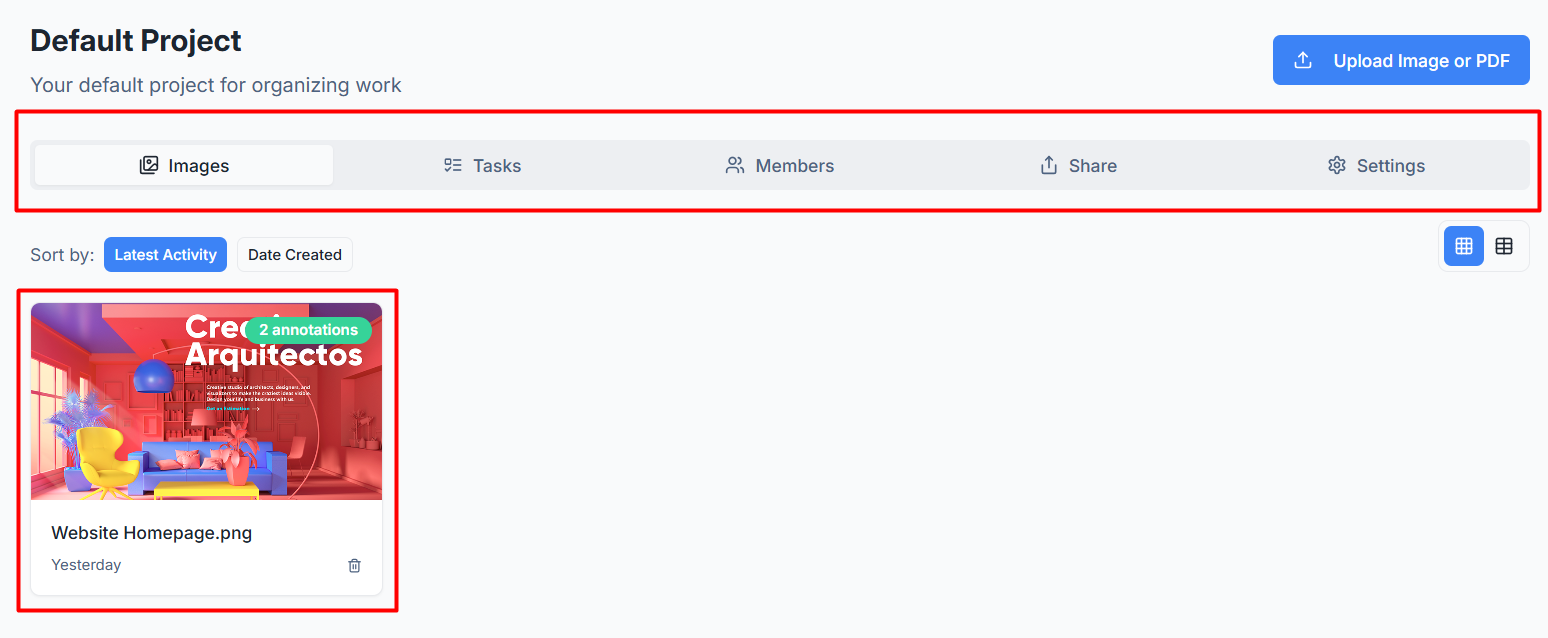This screenshot has width=1548, height=638.
Task: Sort images by Latest Activity
Action: tap(165, 254)
